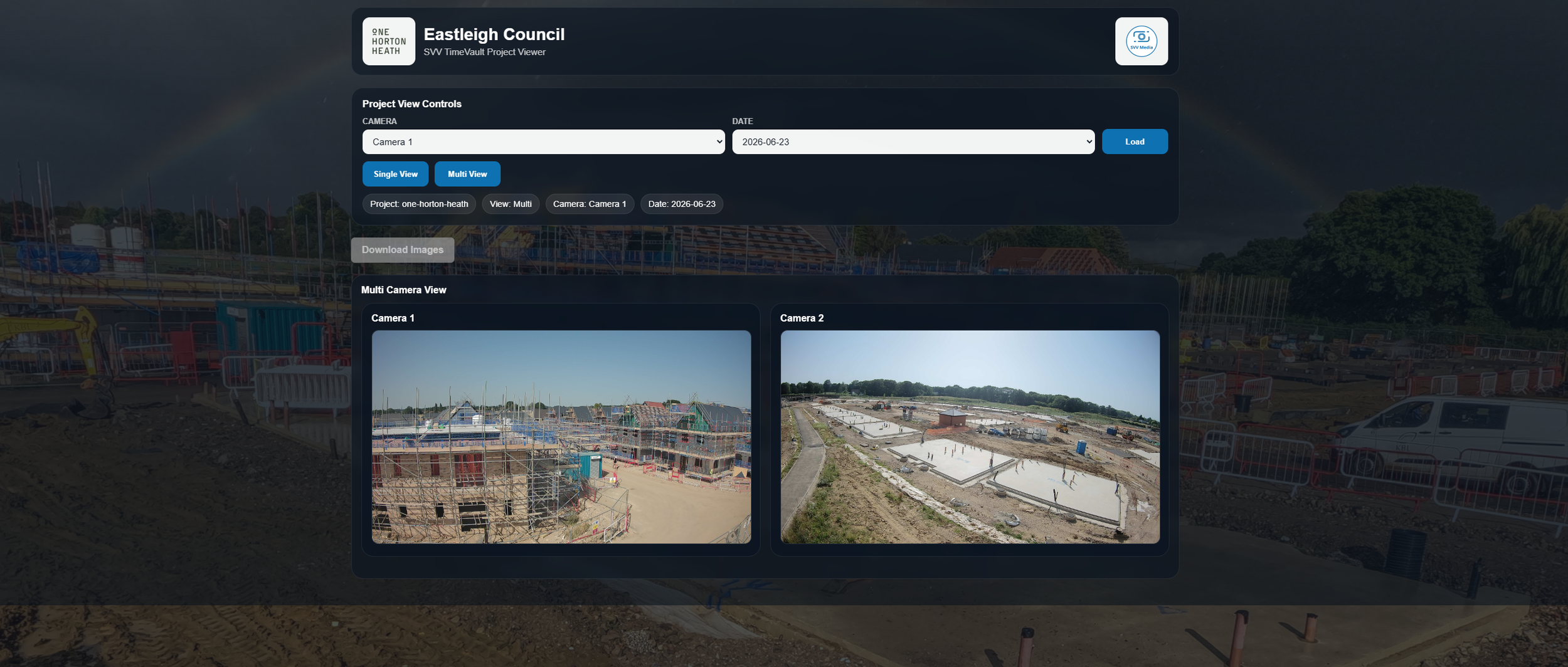The image size is (1568, 667).
Task: Click the SVV Media camera logo
Action: (x=1141, y=41)
